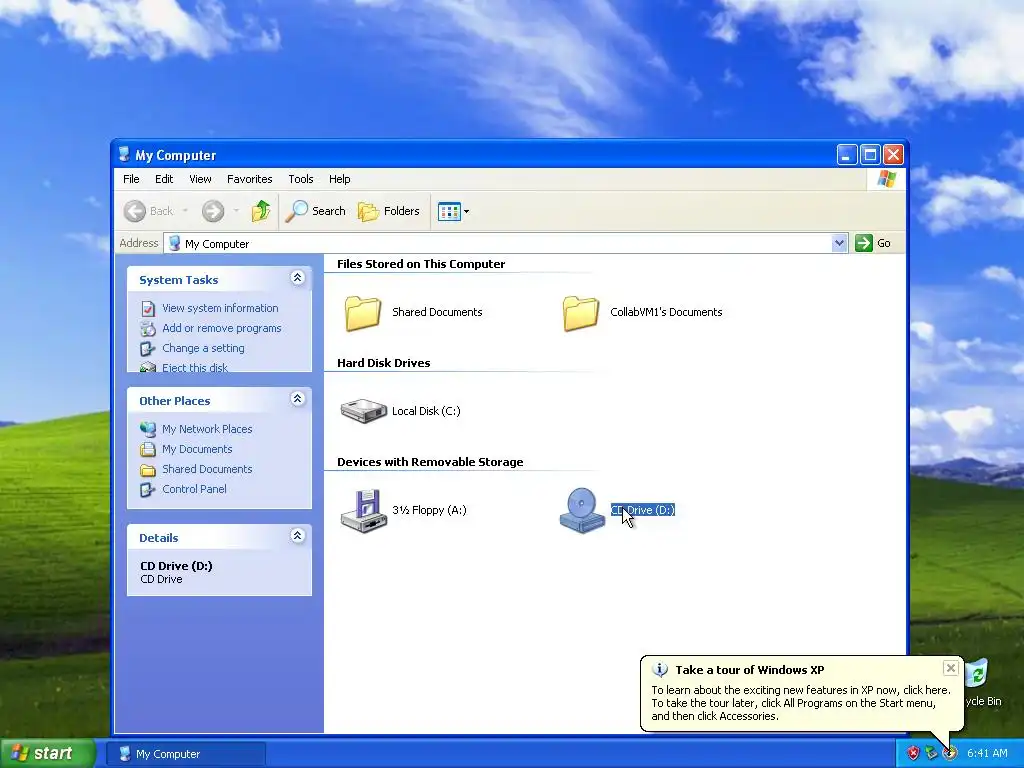Open the Edit menu
The width and height of the screenshot is (1024, 768).
coord(164,179)
